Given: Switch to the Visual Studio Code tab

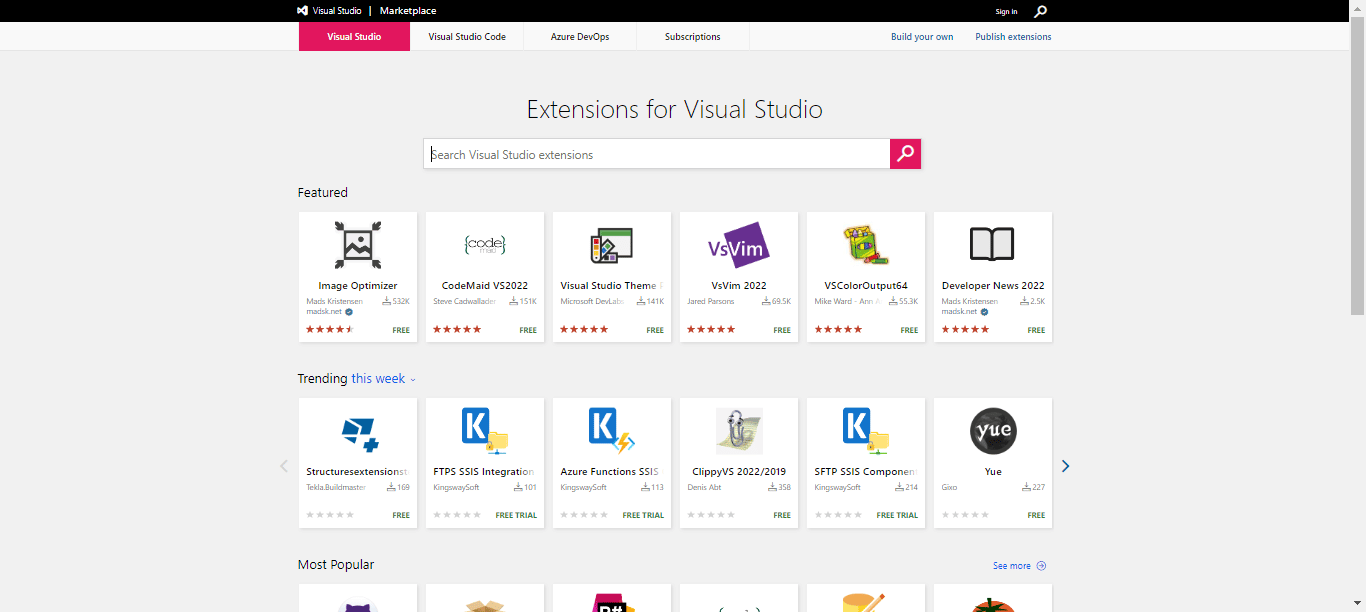Looking at the screenshot, I should point(467,37).
